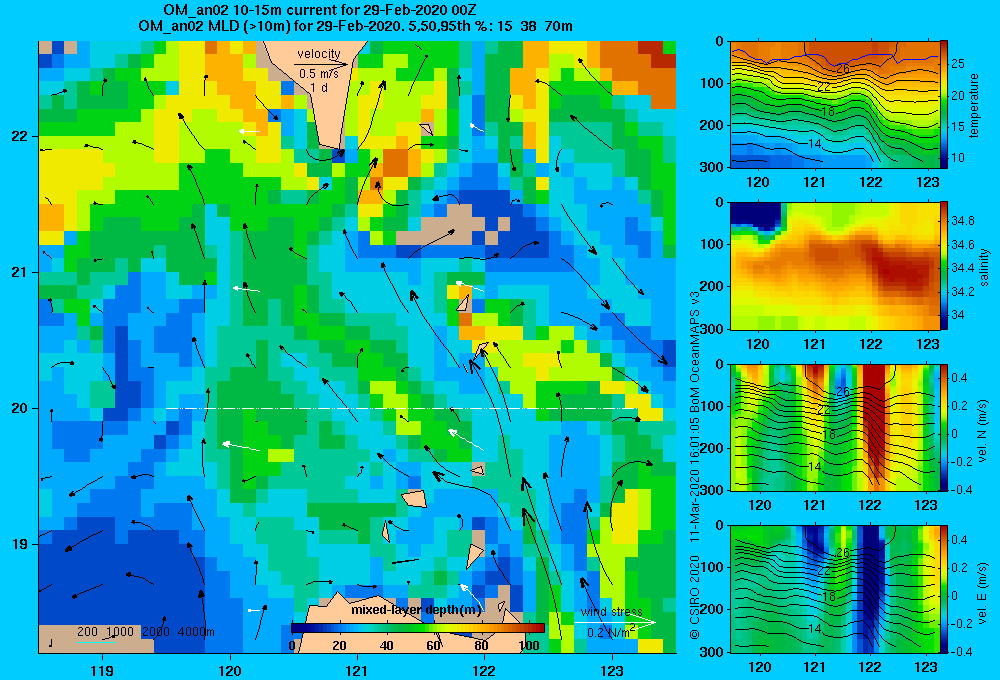Click the '25' temperature scale tick
The width and height of the screenshot is (1000, 680).
click(958, 64)
